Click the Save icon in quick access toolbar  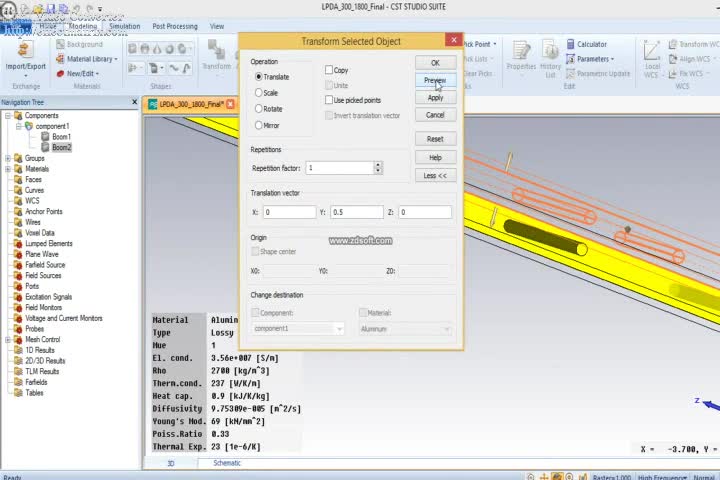pos(51,8)
